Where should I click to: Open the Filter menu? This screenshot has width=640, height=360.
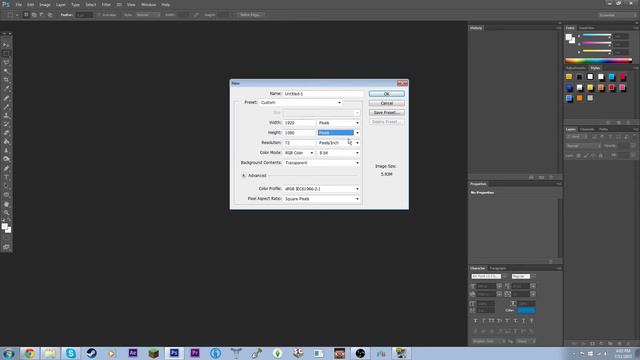point(106,4)
